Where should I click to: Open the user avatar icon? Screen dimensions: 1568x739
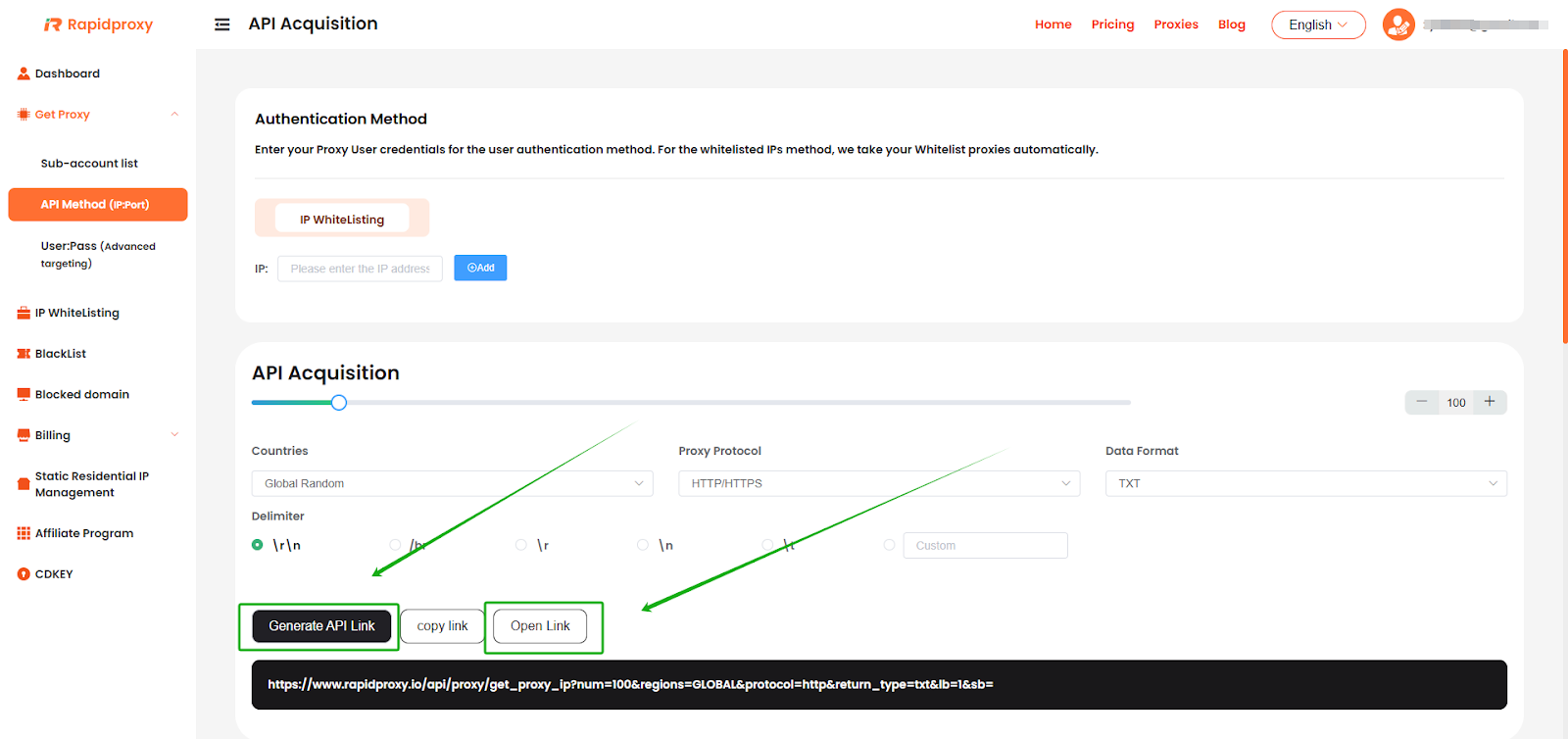pyautogui.click(x=1398, y=25)
